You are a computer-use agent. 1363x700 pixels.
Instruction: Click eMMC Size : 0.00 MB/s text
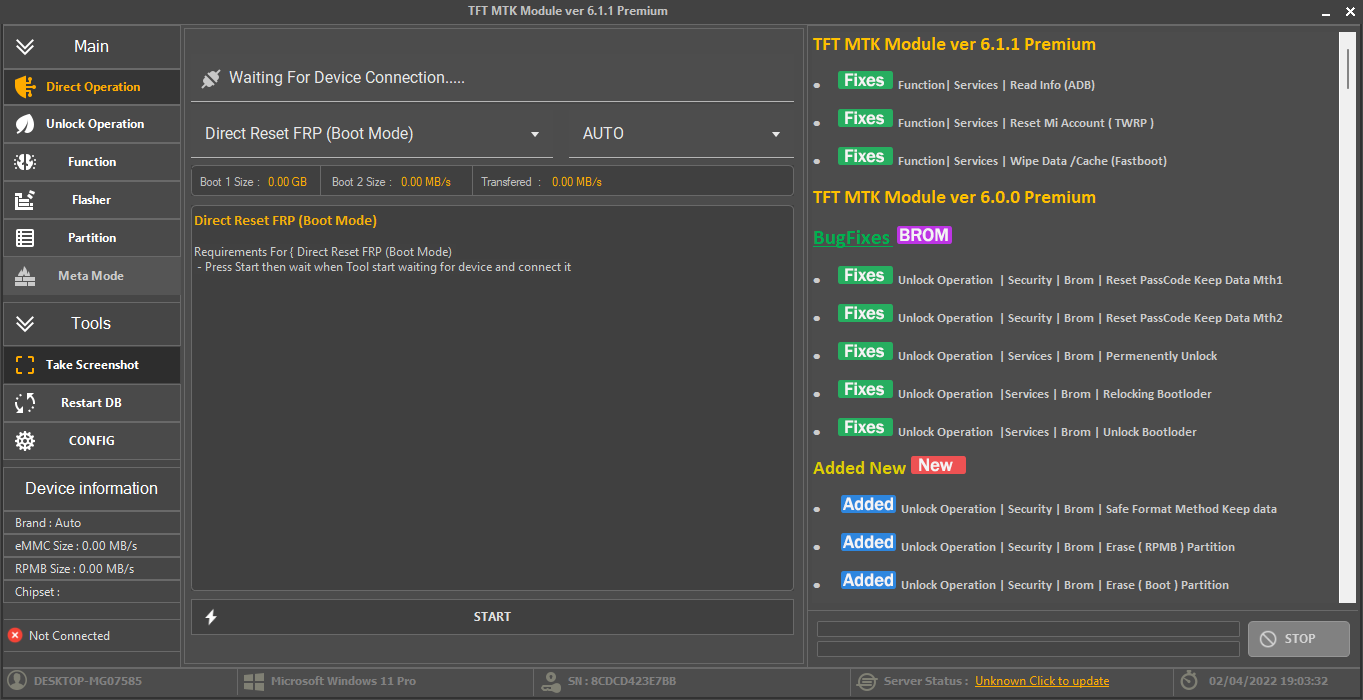tap(76, 546)
